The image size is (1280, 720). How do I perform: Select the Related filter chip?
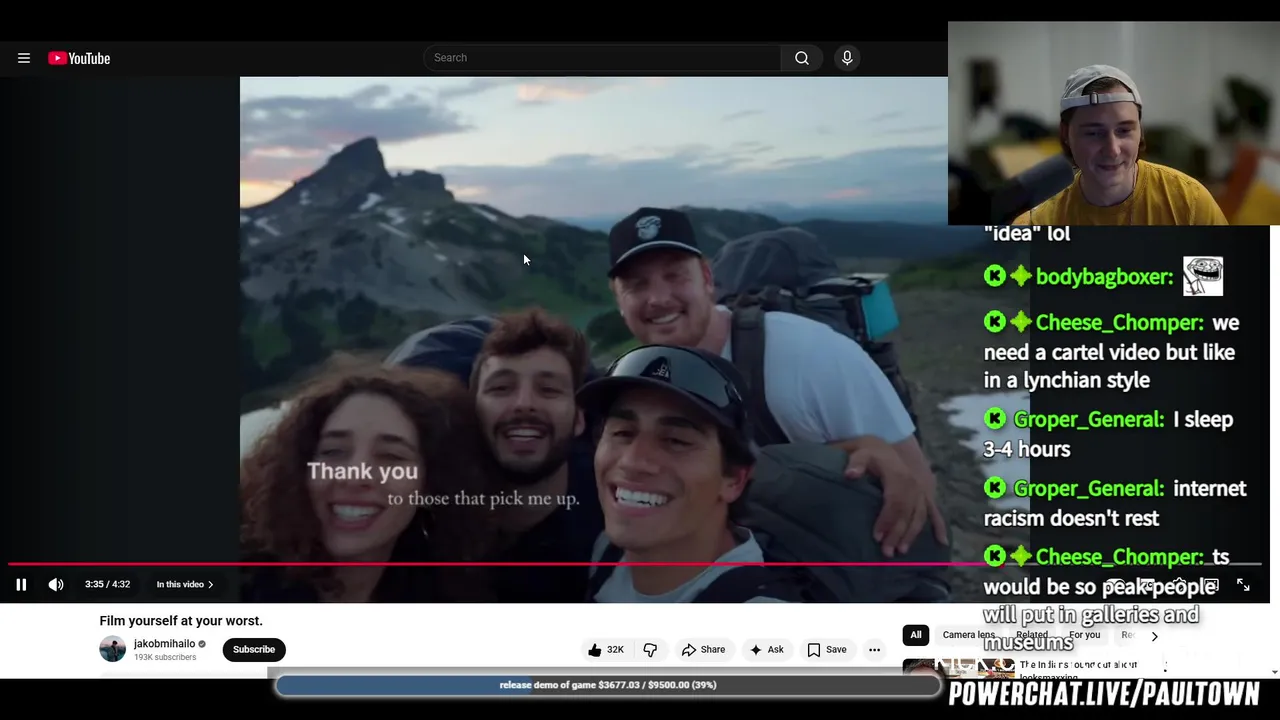[1032, 635]
